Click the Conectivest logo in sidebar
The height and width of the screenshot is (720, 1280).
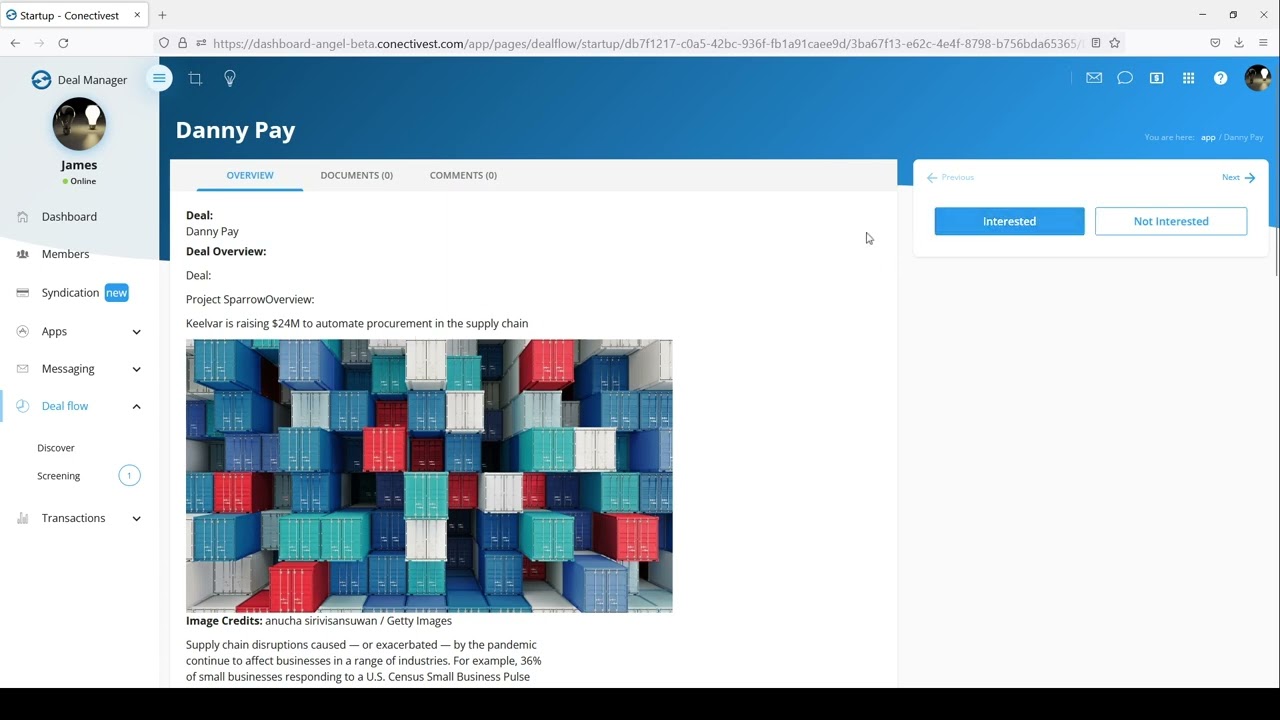[x=41, y=80]
